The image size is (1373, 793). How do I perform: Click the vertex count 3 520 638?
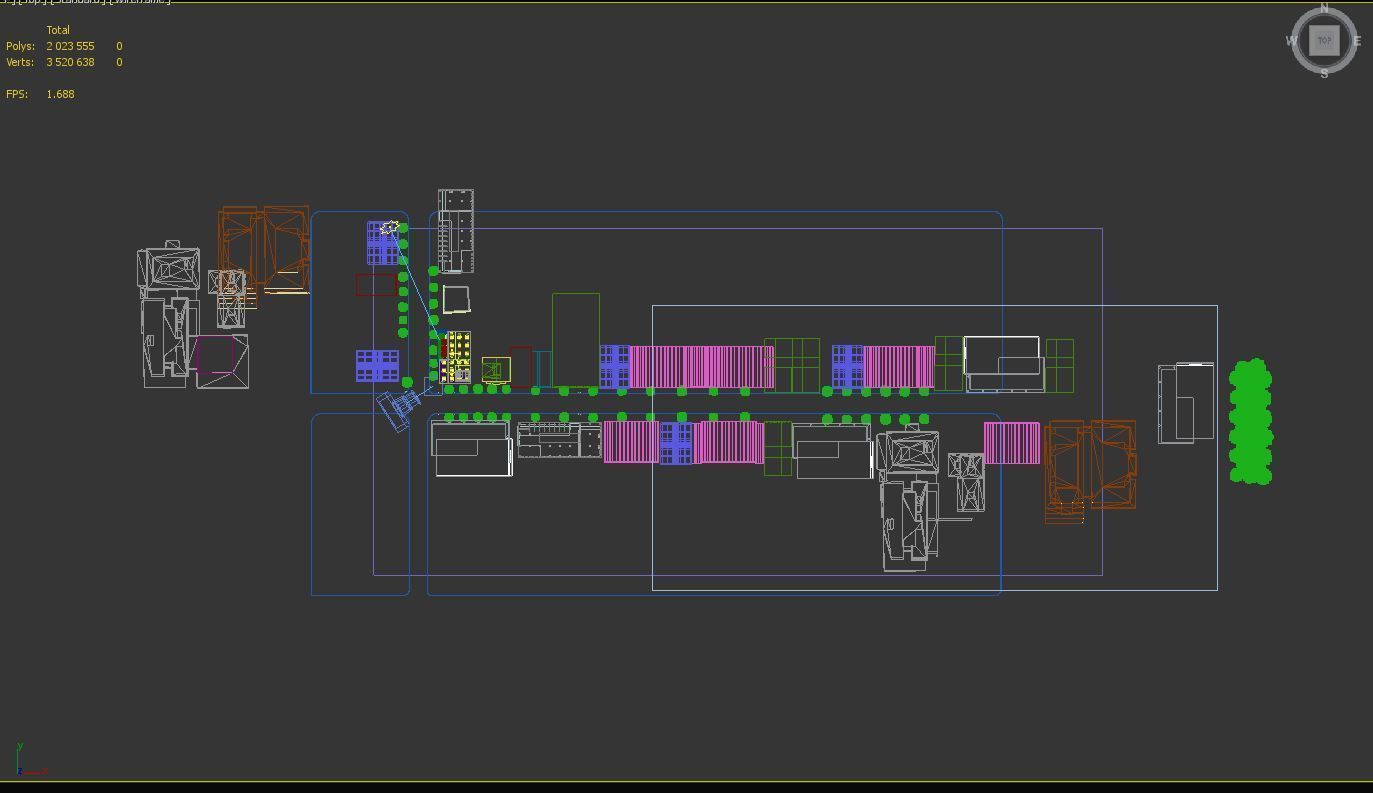pyautogui.click(x=70, y=62)
